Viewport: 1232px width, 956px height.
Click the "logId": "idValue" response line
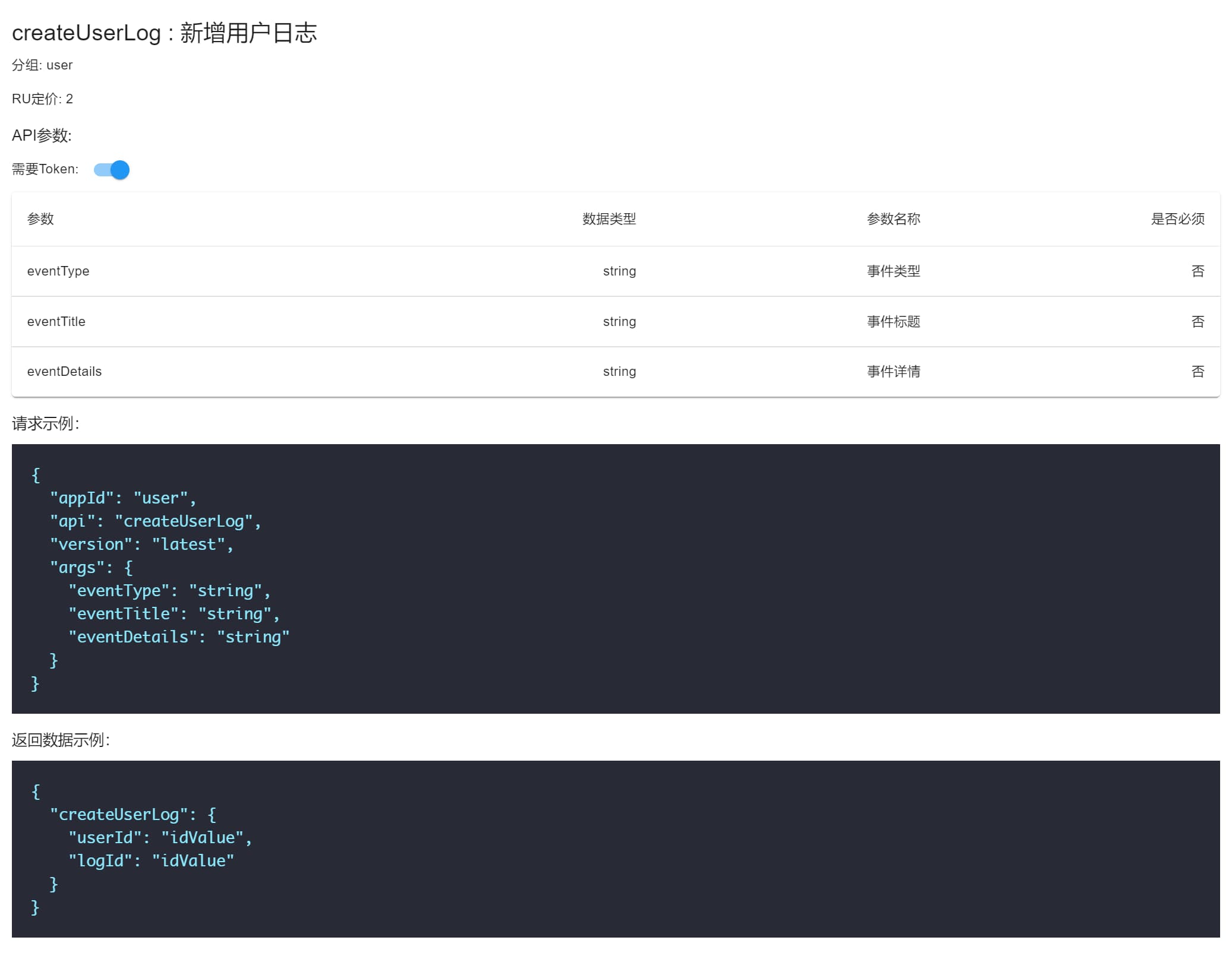(x=151, y=861)
